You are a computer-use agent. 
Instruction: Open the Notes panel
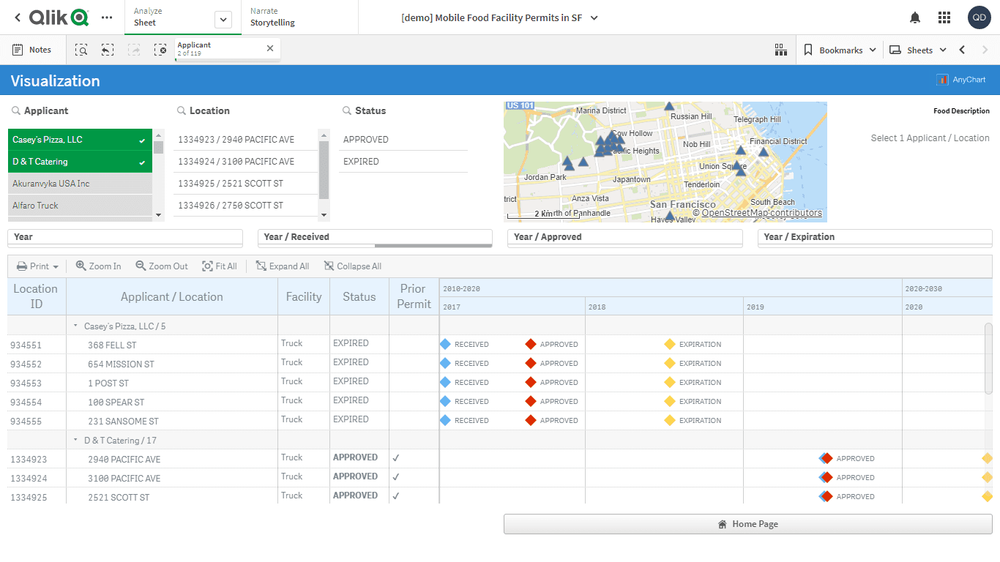click(x=31, y=50)
